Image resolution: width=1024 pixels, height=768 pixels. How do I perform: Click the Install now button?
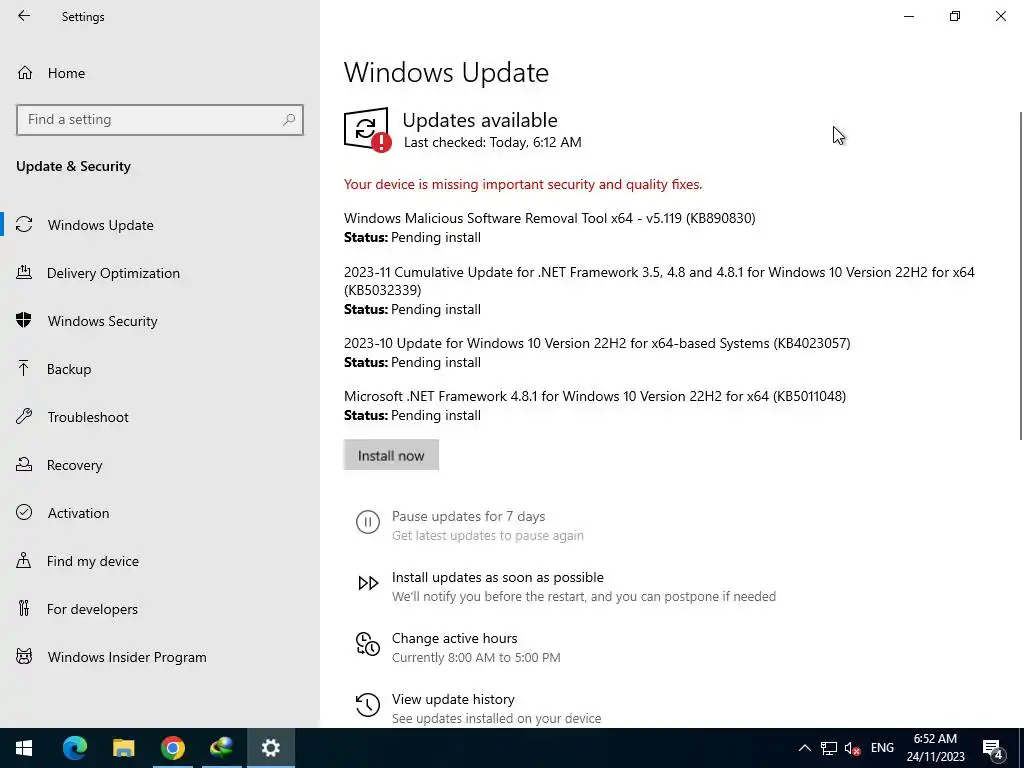click(391, 455)
